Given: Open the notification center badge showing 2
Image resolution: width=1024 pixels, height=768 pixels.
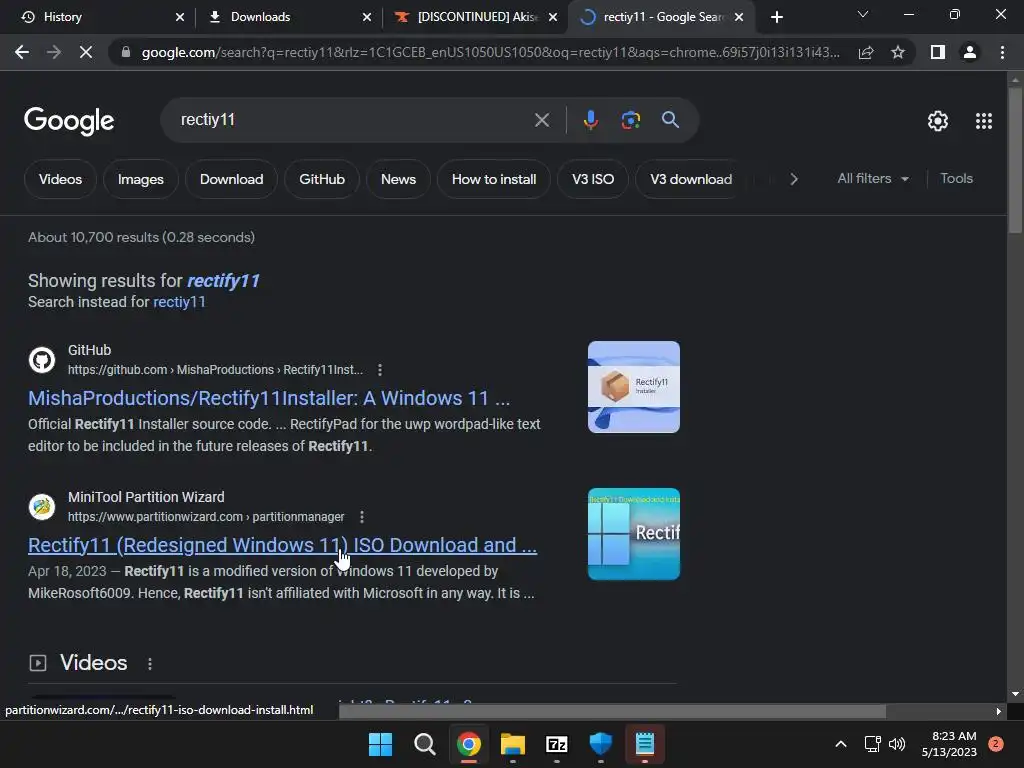Looking at the screenshot, I should (x=996, y=744).
